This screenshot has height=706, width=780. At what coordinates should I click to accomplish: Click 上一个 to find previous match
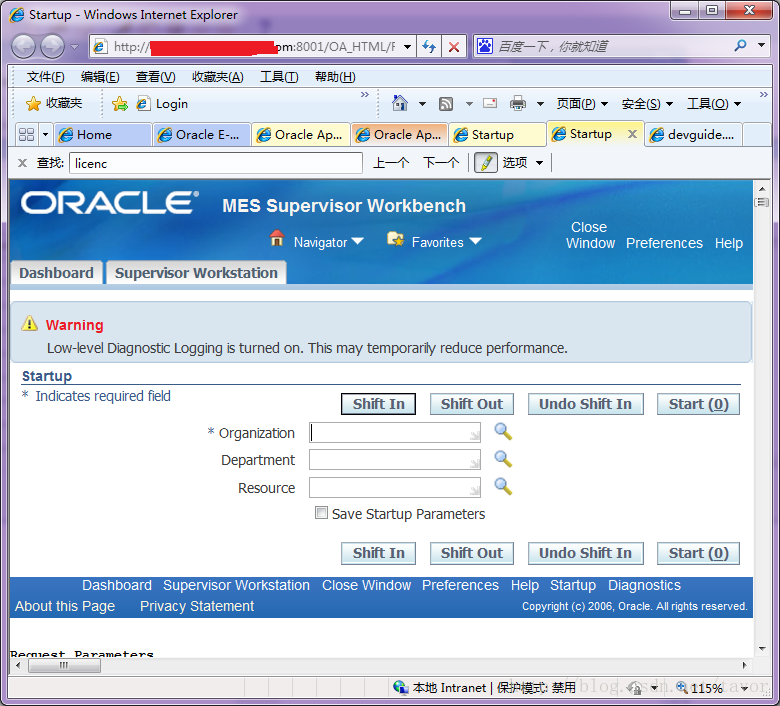pyautogui.click(x=391, y=163)
